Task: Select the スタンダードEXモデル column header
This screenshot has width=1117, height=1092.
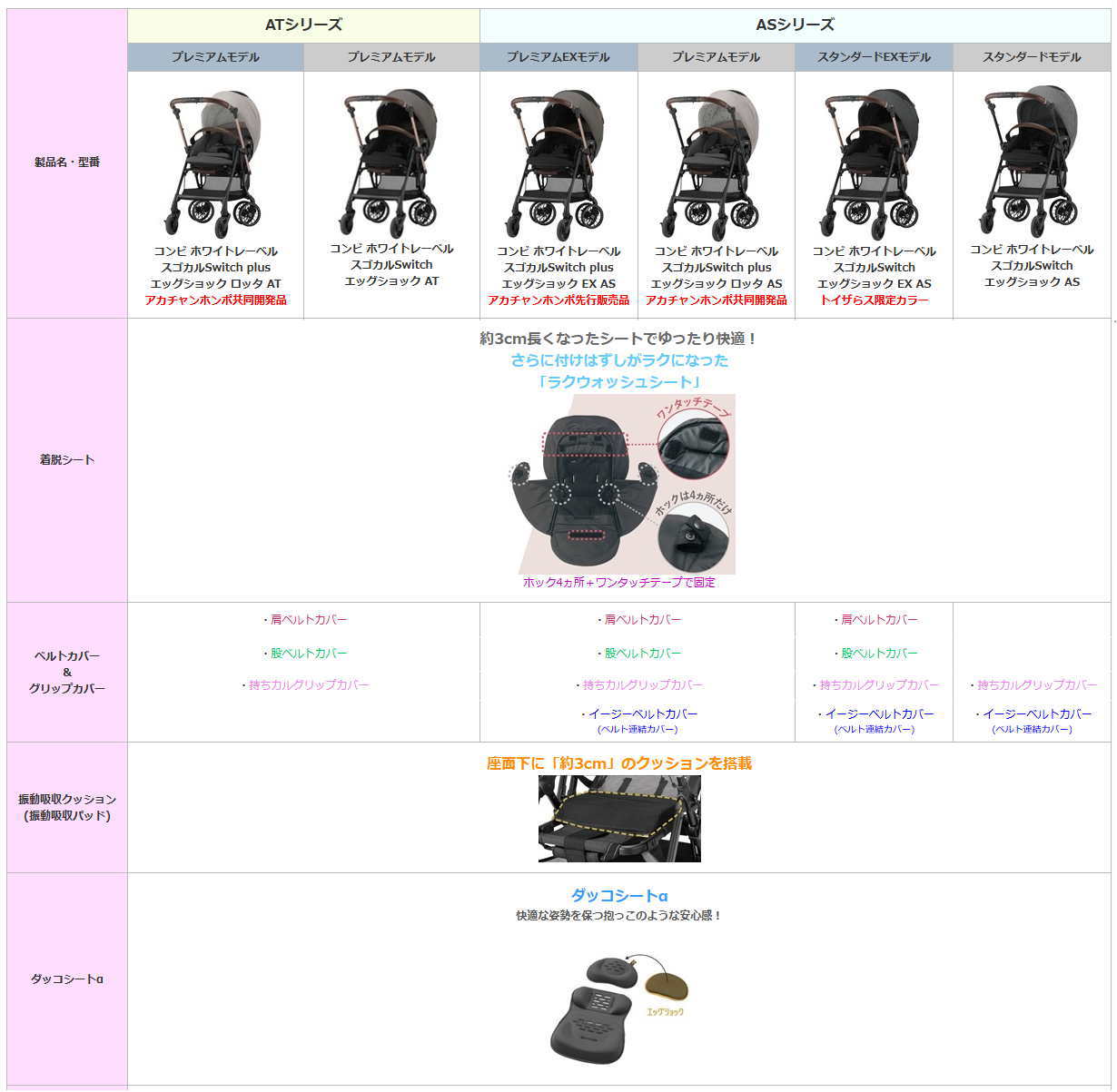Action: [874, 56]
